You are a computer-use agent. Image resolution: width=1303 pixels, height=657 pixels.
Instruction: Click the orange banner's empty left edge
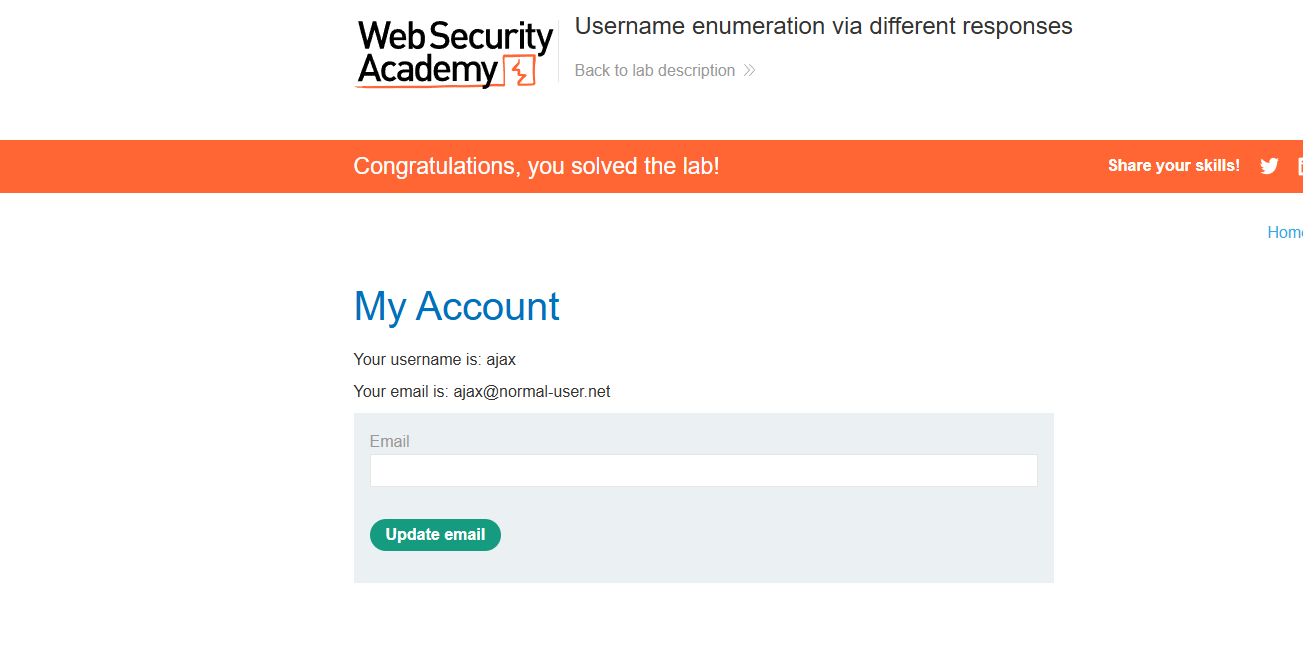coord(150,166)
